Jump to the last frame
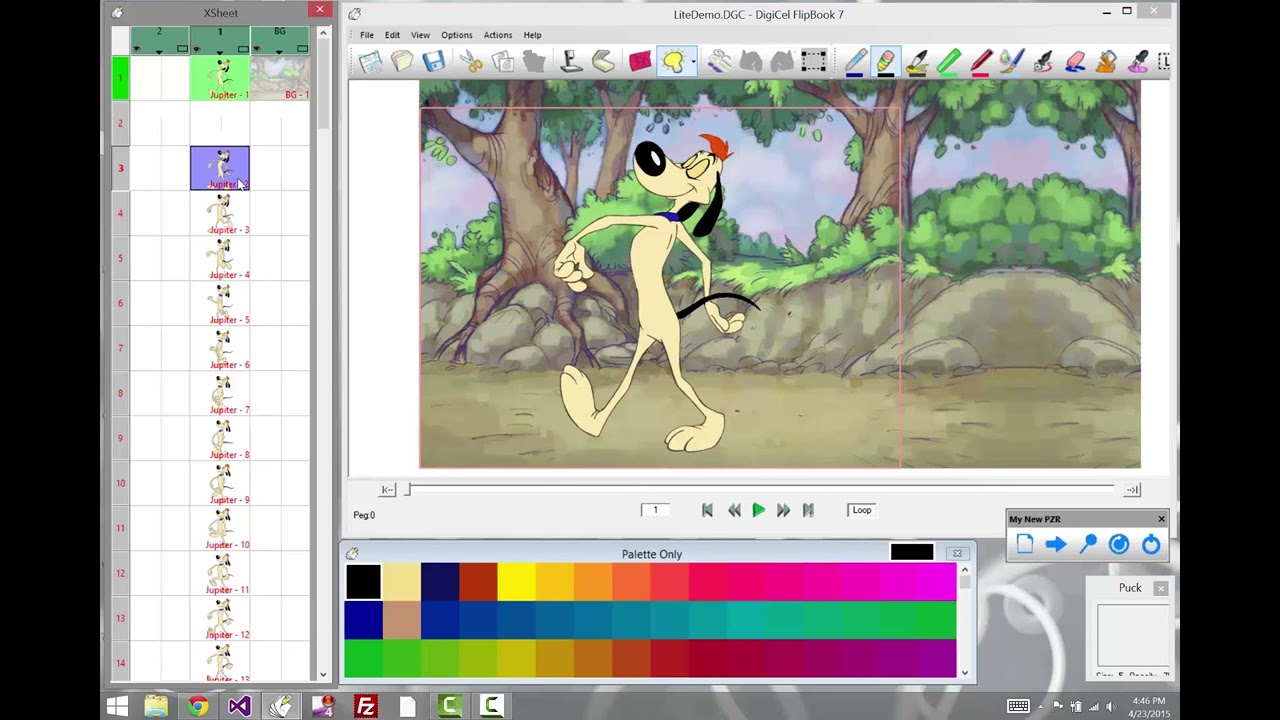 tap(808, 510)
